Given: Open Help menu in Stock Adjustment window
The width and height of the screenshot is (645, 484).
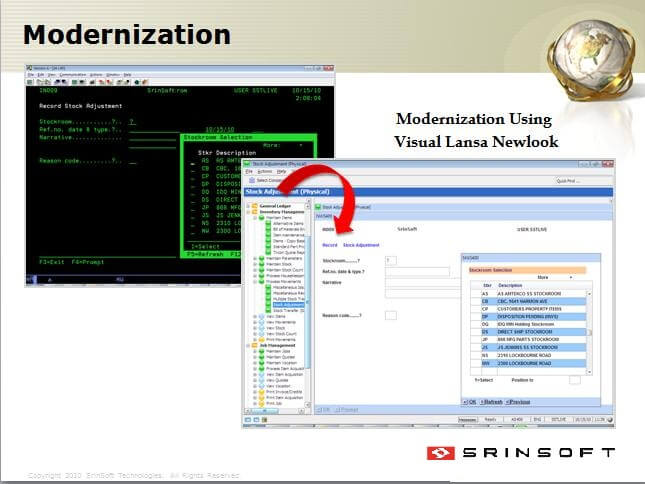Looking at the screenshot, I should click(x=281, y=171).
